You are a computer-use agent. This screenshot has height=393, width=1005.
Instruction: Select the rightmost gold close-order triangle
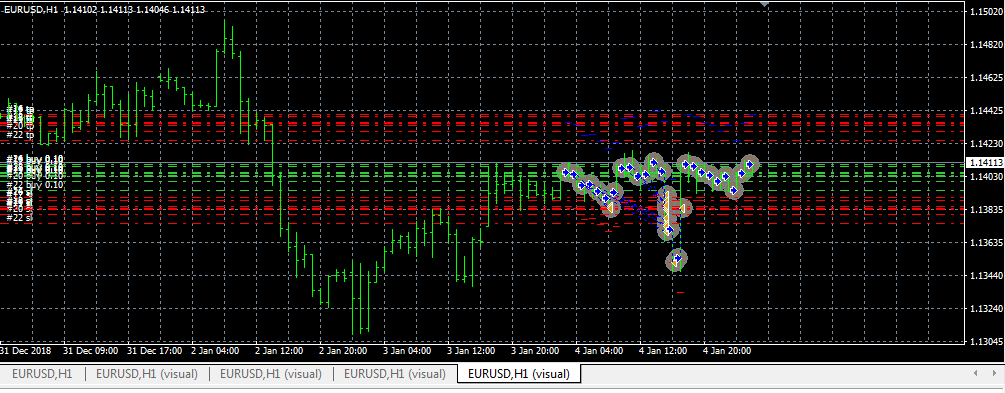(x=683, y=208)
